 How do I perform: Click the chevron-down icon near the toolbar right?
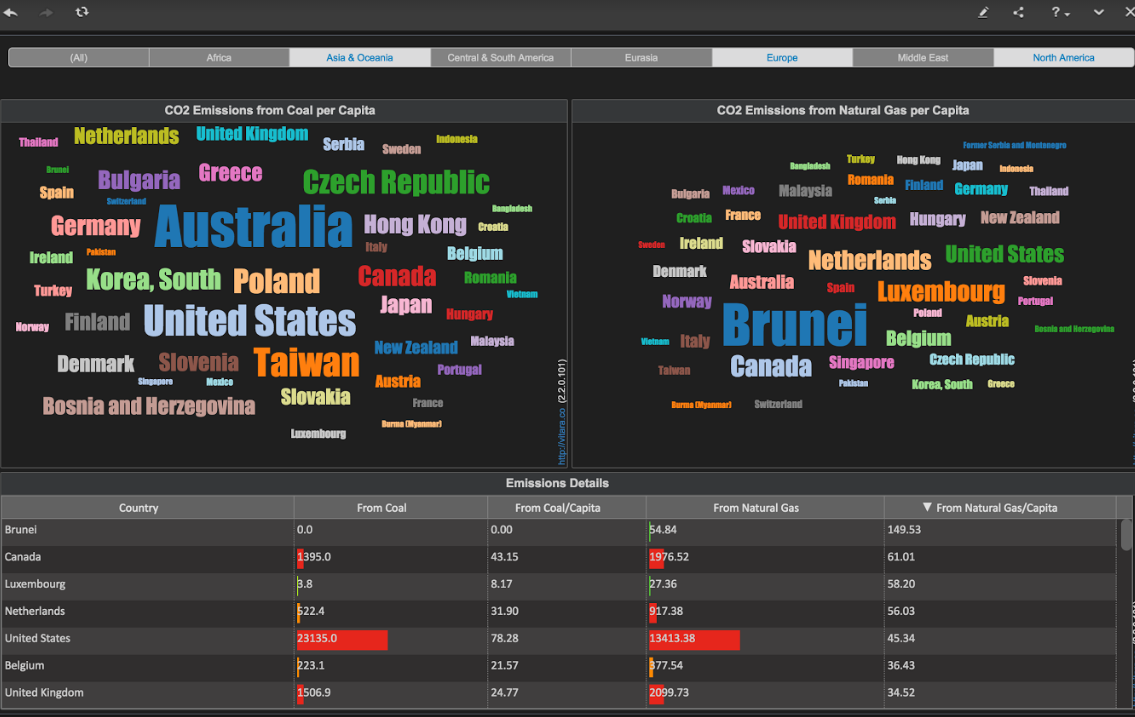point(1098,12)
